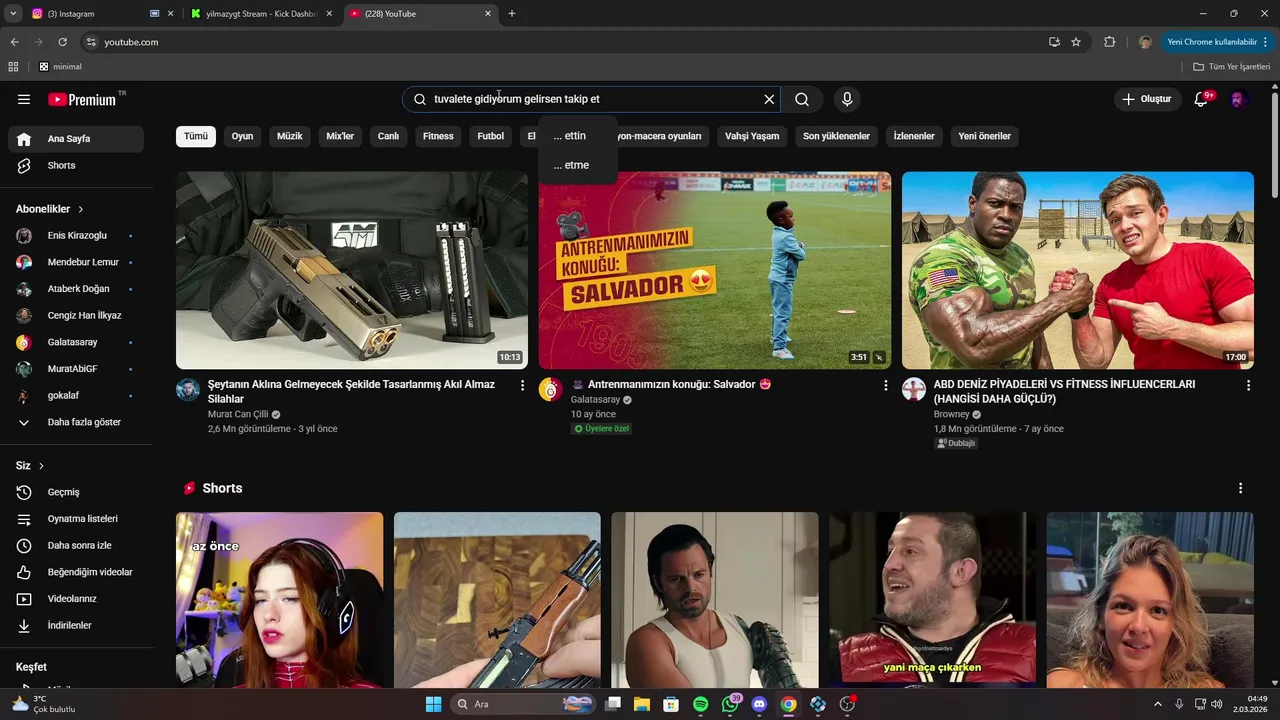Screen dimensions: 1280x720
Task: Open gokalaf channel
Action: click(x=76, y=395)
